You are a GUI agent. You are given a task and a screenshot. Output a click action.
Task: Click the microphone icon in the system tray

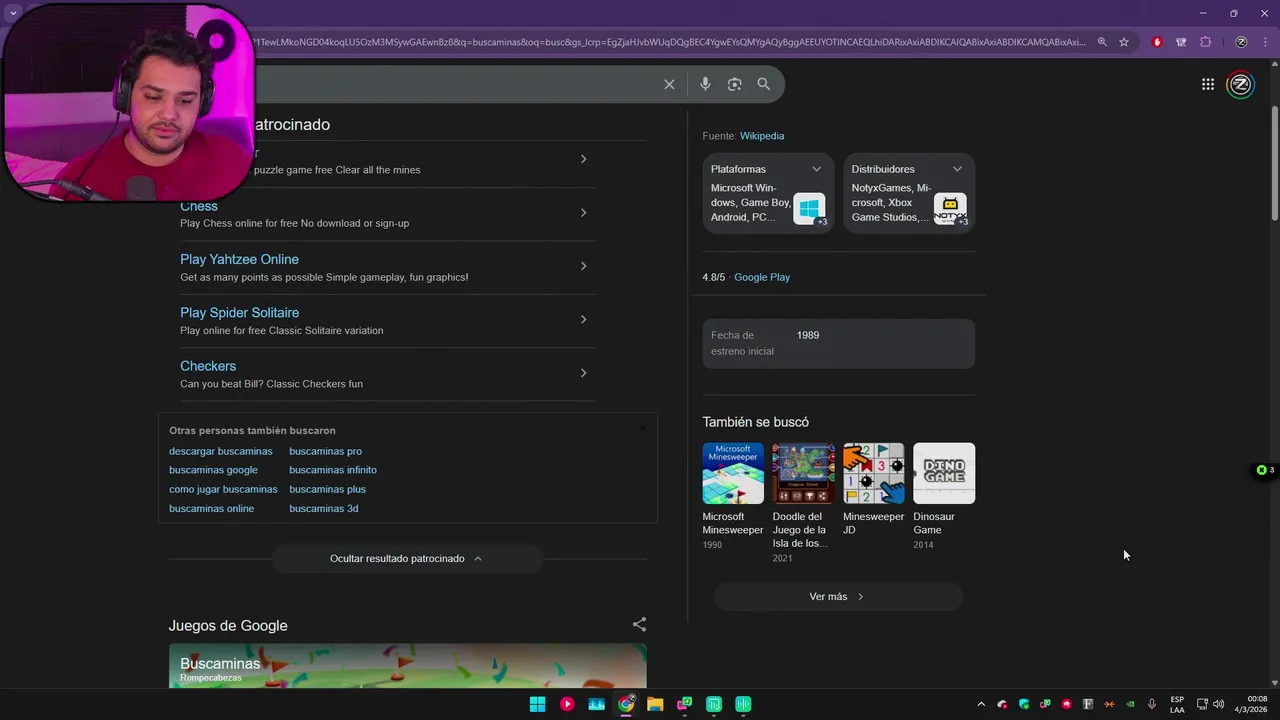pos(1152,704)
